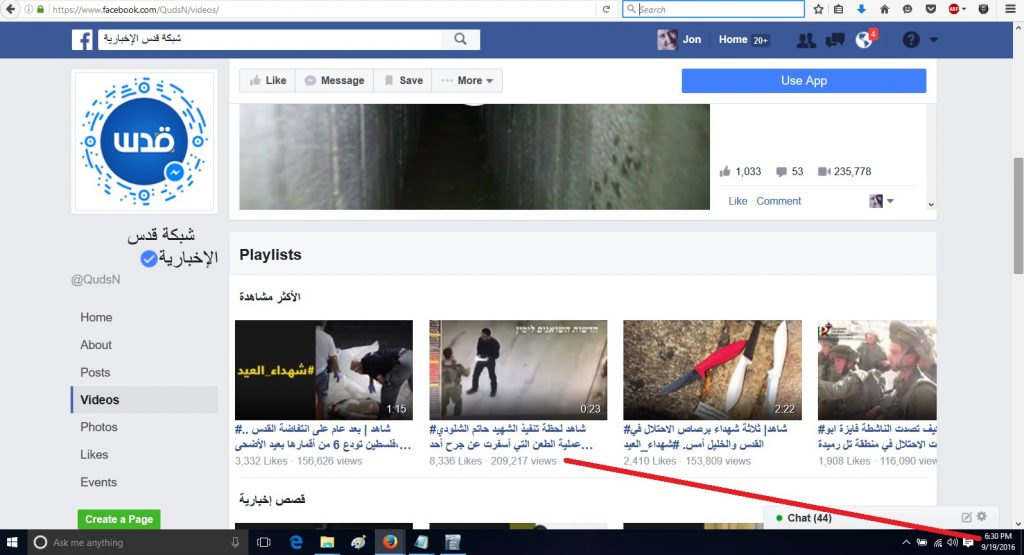Expand the More dropdown
This screenshot has height=555, width=1024.
467,80
